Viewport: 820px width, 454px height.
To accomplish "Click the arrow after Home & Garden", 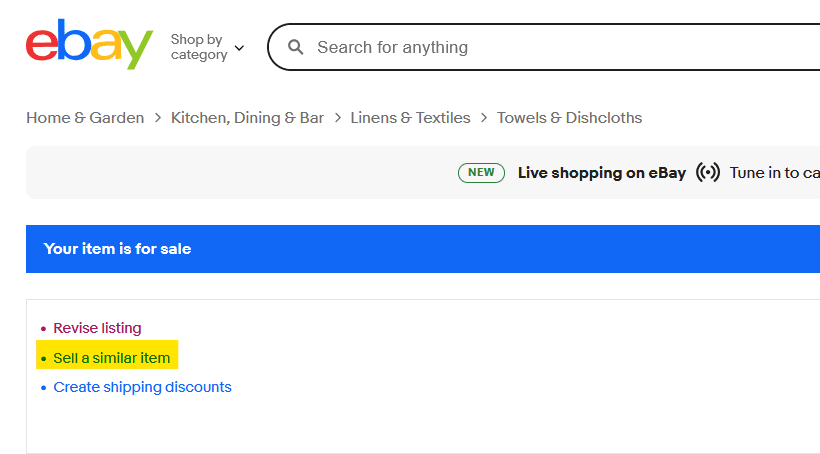I will [x=157, y=118].
